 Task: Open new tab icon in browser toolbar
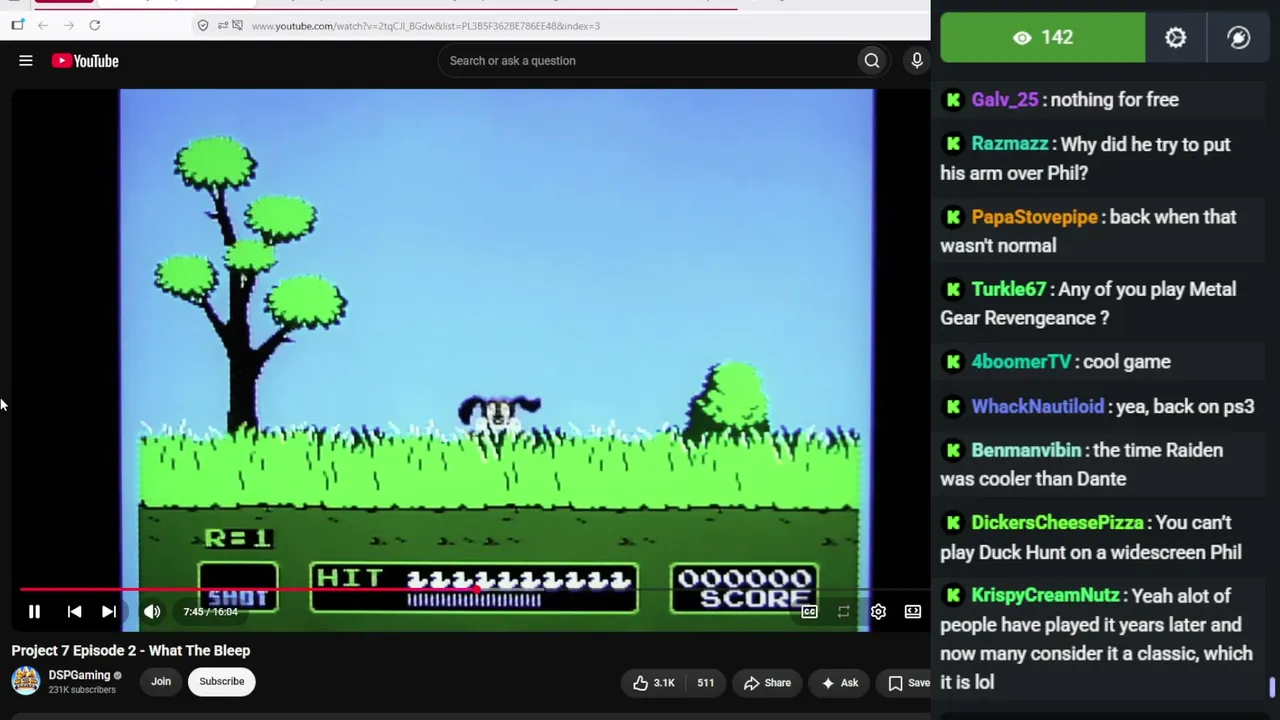click(17, 25)
